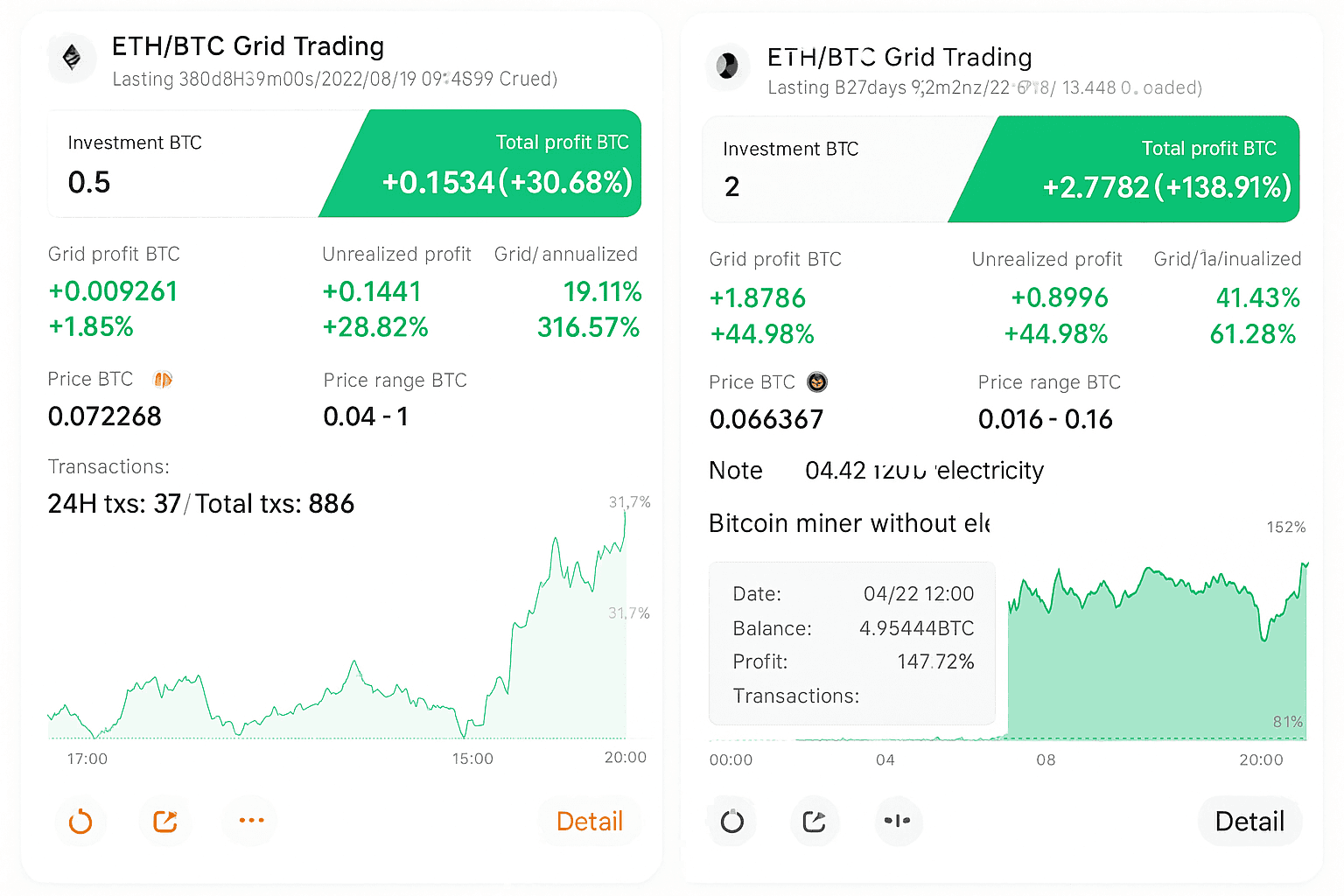The width and height of the screenshot is (1344, 896).
Task: Click the orange share icon on left card
Action: point(165,821)
